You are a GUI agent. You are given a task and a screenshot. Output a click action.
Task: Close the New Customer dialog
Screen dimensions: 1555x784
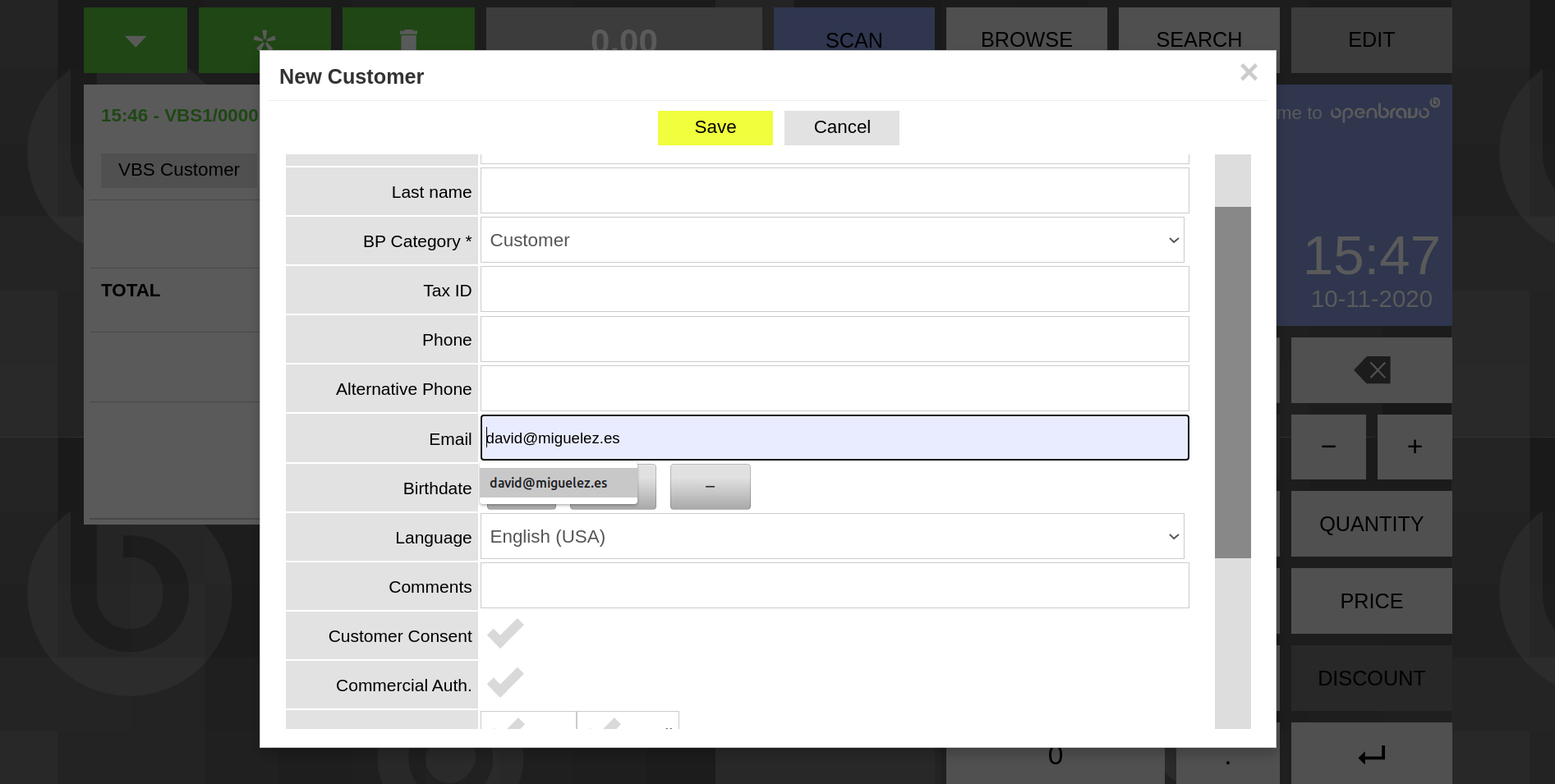click(x=1248, y=73)
